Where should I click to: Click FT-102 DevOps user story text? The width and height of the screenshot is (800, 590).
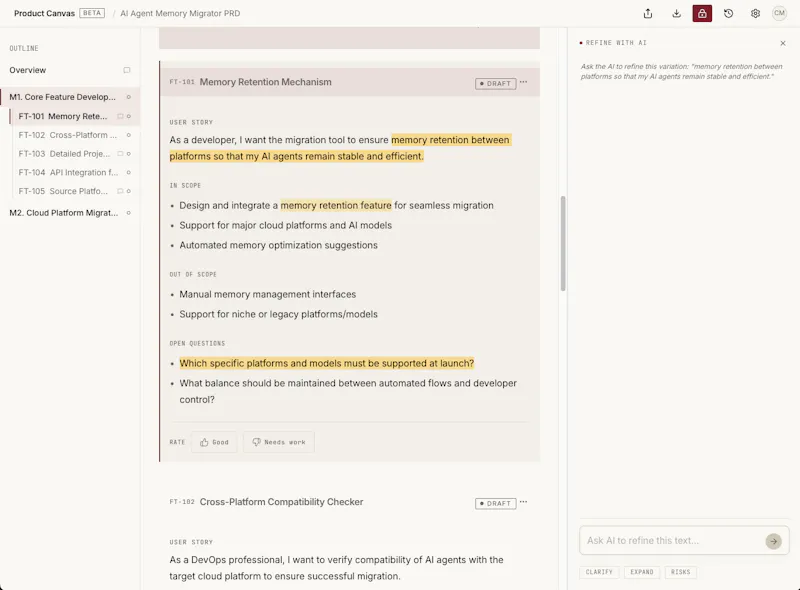pyautogui.click(x=337, y=568)
